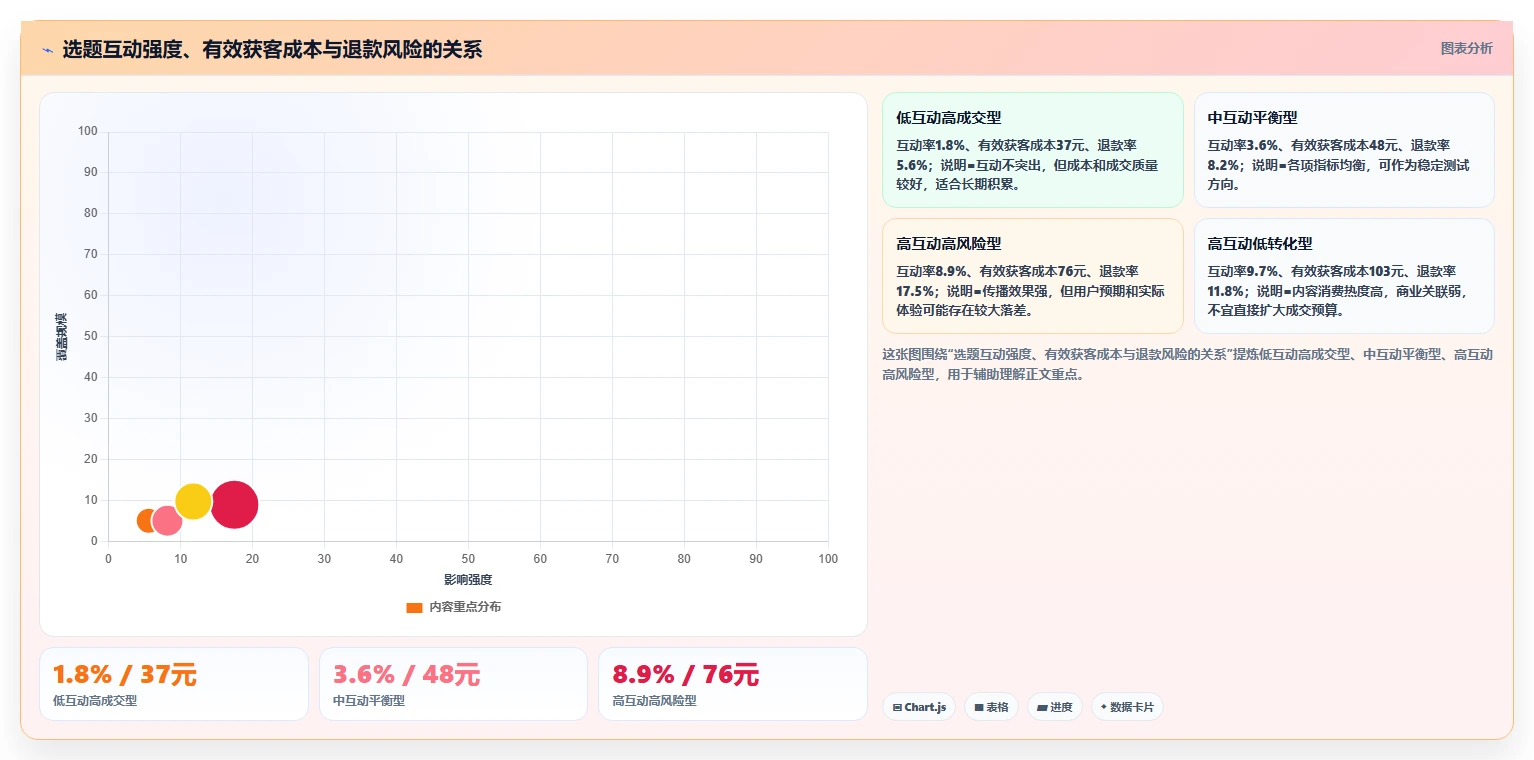Click the 内容重点分布 legend text
Screen dimensions: 1534x760
point(465,608)
